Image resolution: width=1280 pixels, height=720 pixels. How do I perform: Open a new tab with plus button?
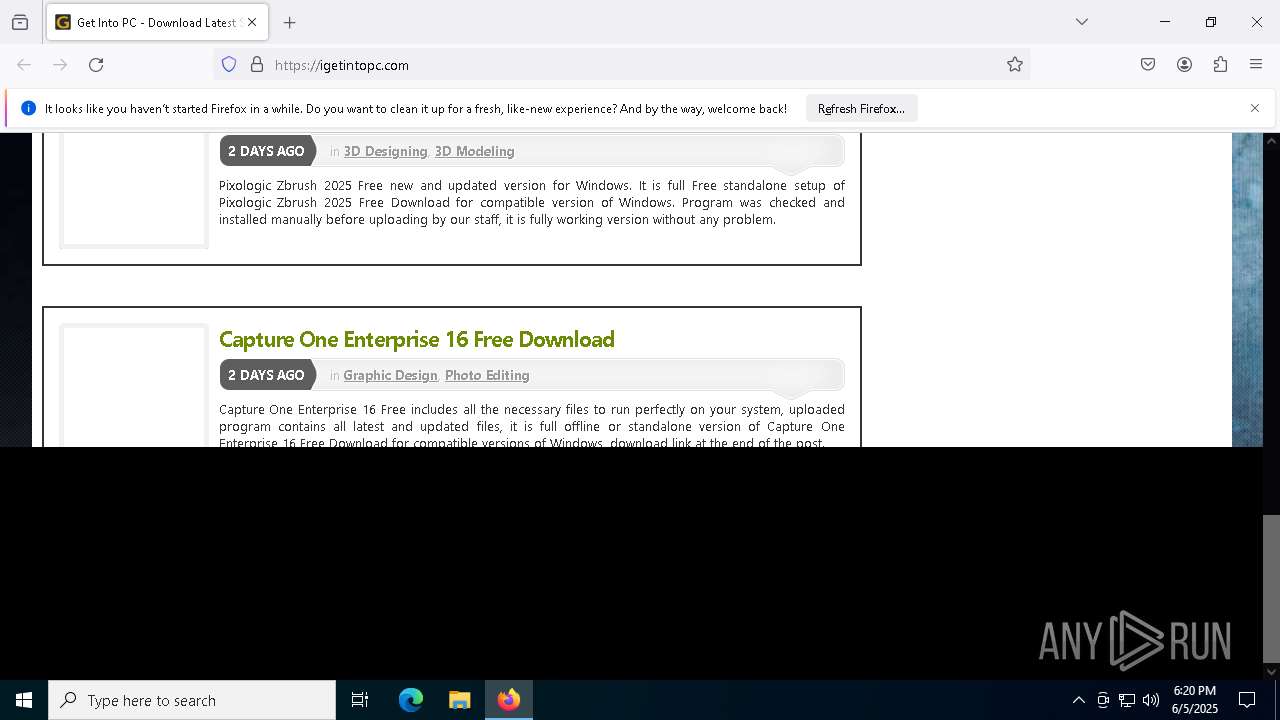[x=290, y=22]
